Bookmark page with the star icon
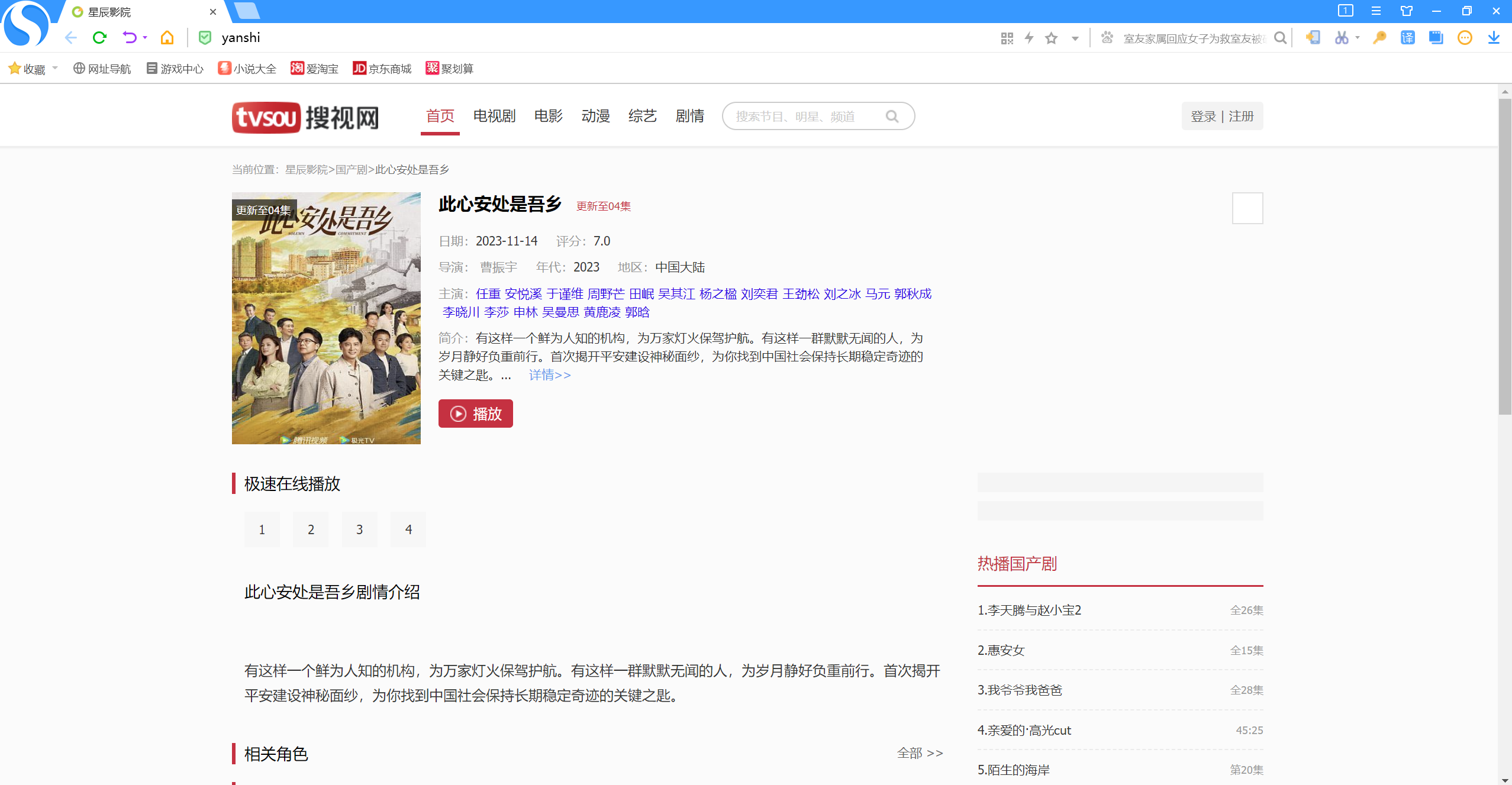Image resolution: width=1512 pixels, height=785 pixels. click(x=1051, y=38)
